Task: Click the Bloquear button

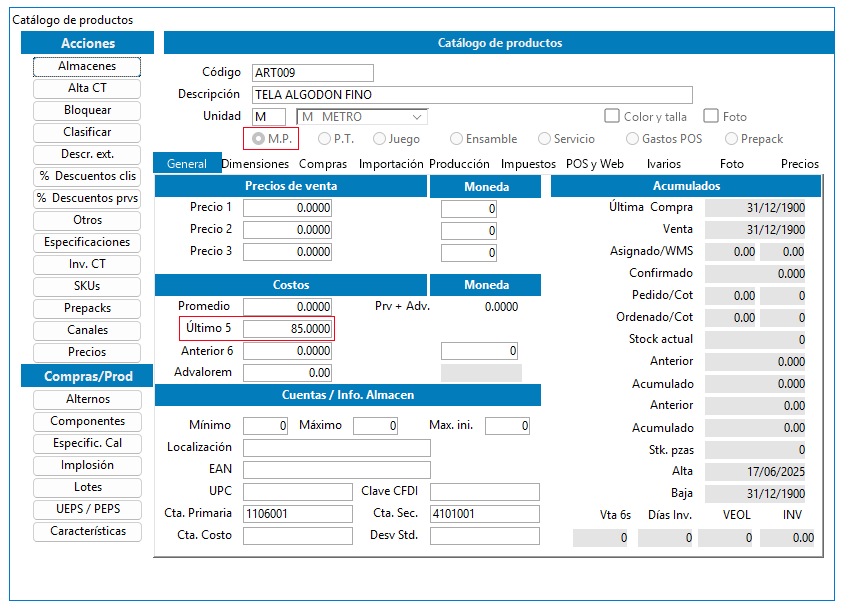Action: click(87, 111)
